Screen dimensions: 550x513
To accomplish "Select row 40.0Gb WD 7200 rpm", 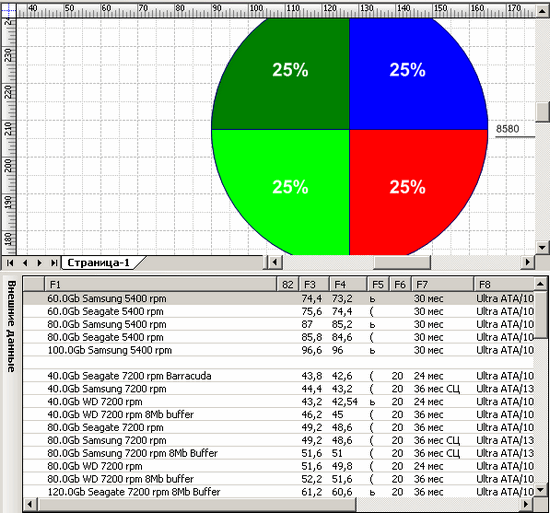I will 279,401.
